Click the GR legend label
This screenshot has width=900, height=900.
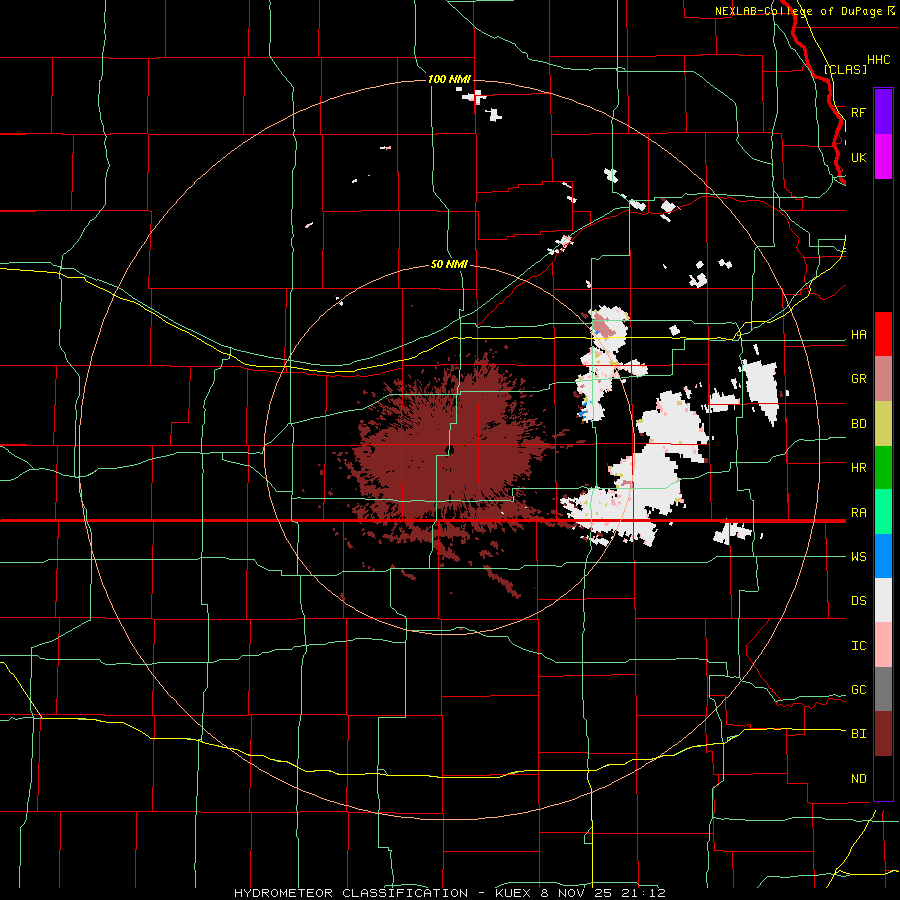(858, 379)
